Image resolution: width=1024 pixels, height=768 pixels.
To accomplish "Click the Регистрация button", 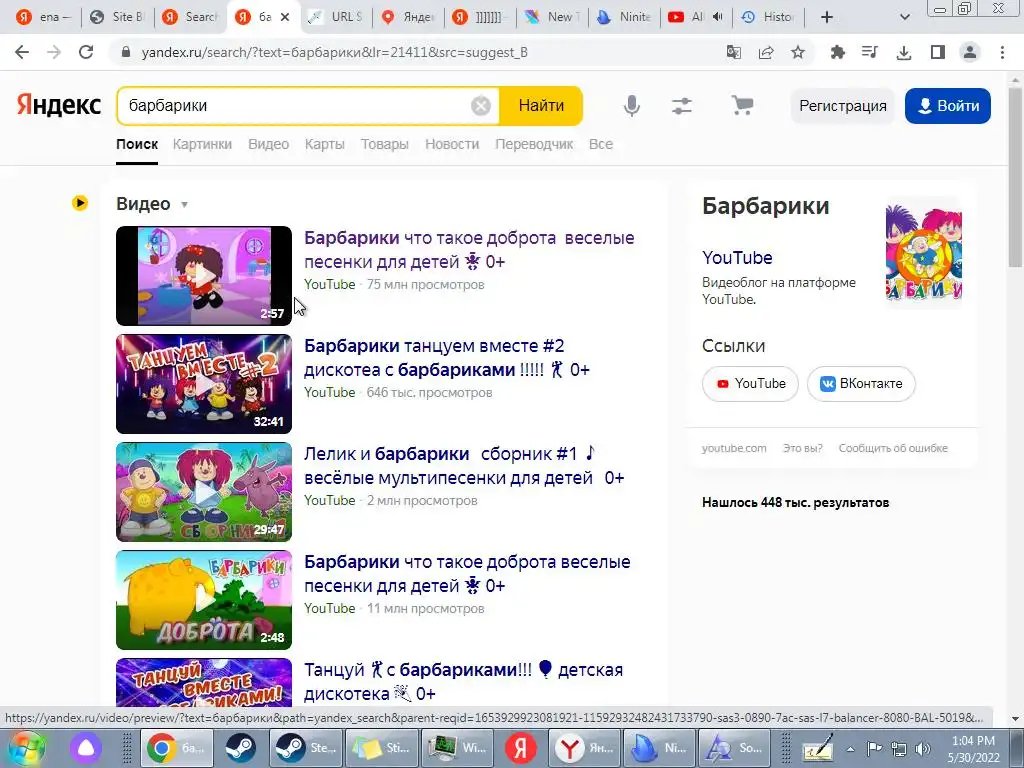I will pos(842,106).
